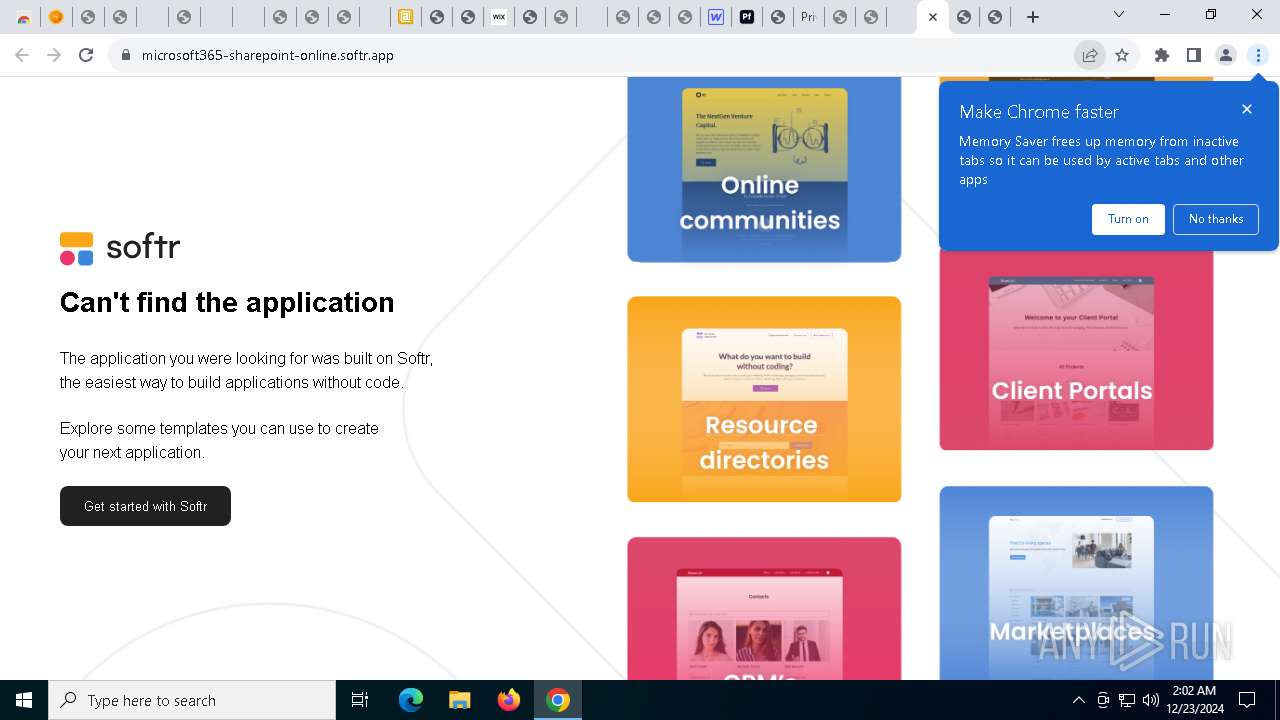Launch Microsoft Edge from taskbar
Image resolution: width=1280 pixels, height=720 pixels.
pos(411,700)
